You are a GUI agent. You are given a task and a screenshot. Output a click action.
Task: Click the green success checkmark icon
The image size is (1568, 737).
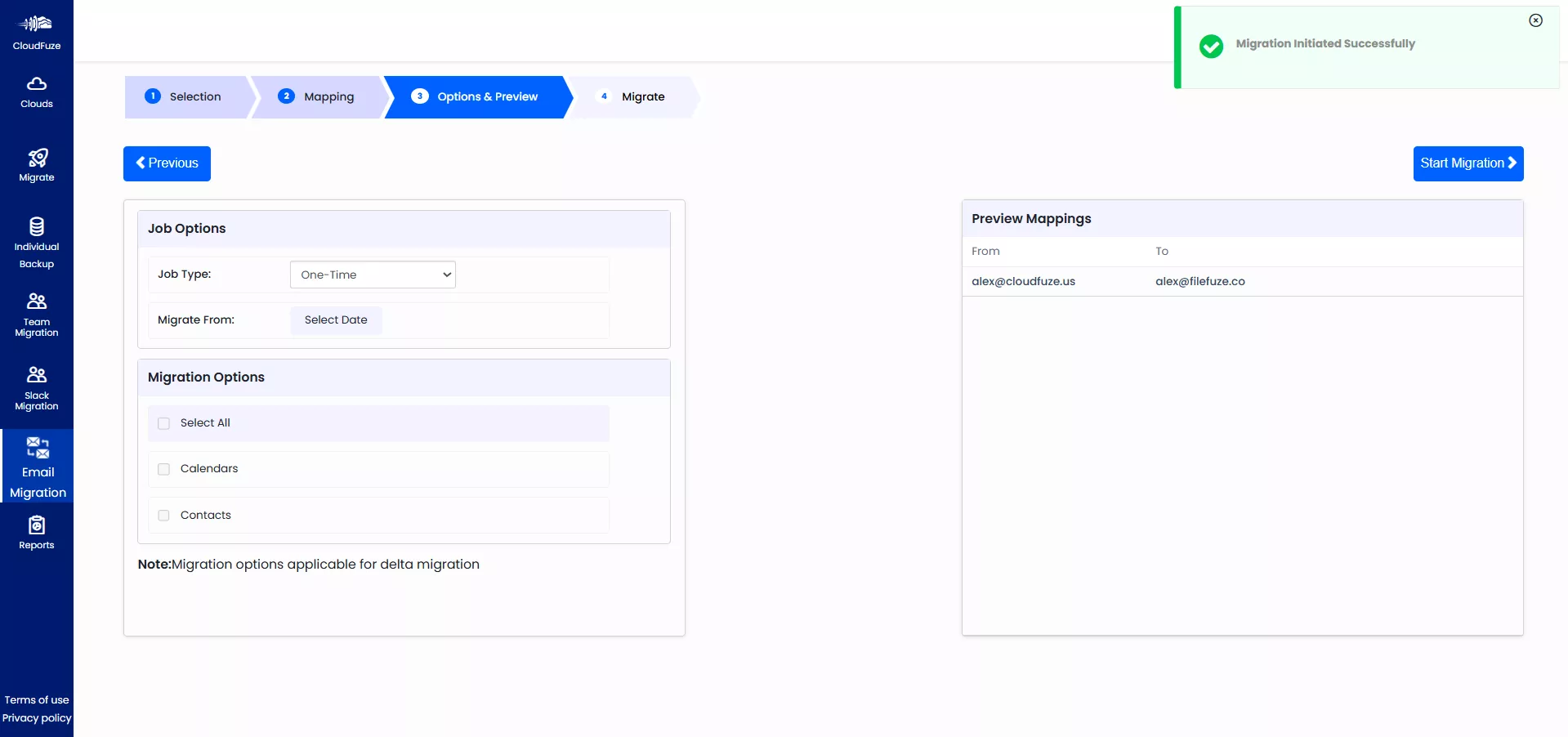coord(1211,46)
